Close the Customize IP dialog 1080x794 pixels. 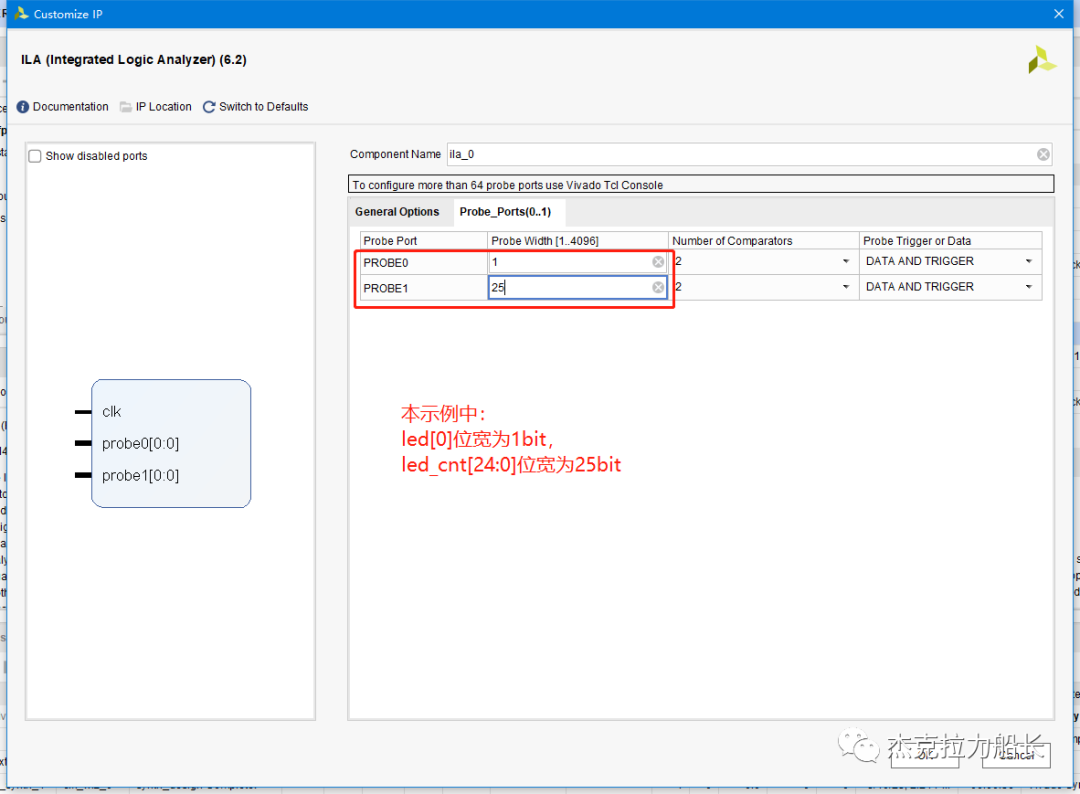[1059, 14]
